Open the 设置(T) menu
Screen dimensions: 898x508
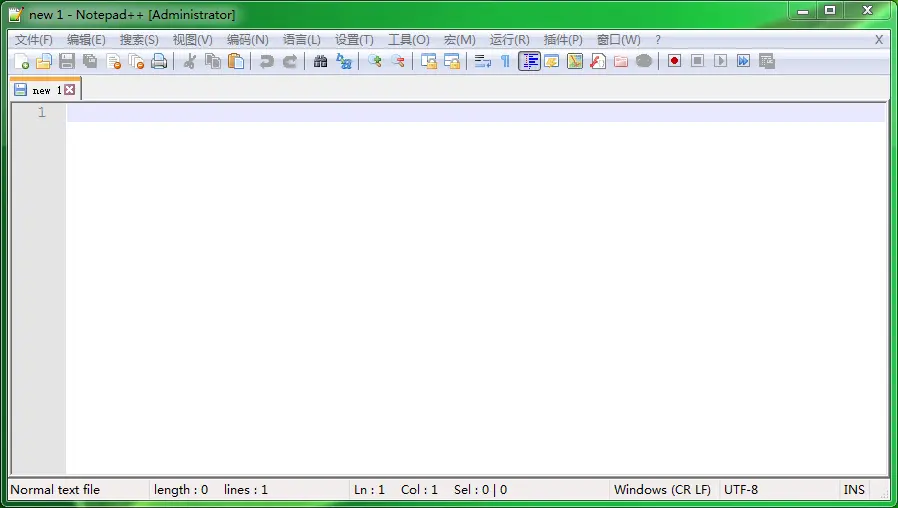[x=355, y=40]
